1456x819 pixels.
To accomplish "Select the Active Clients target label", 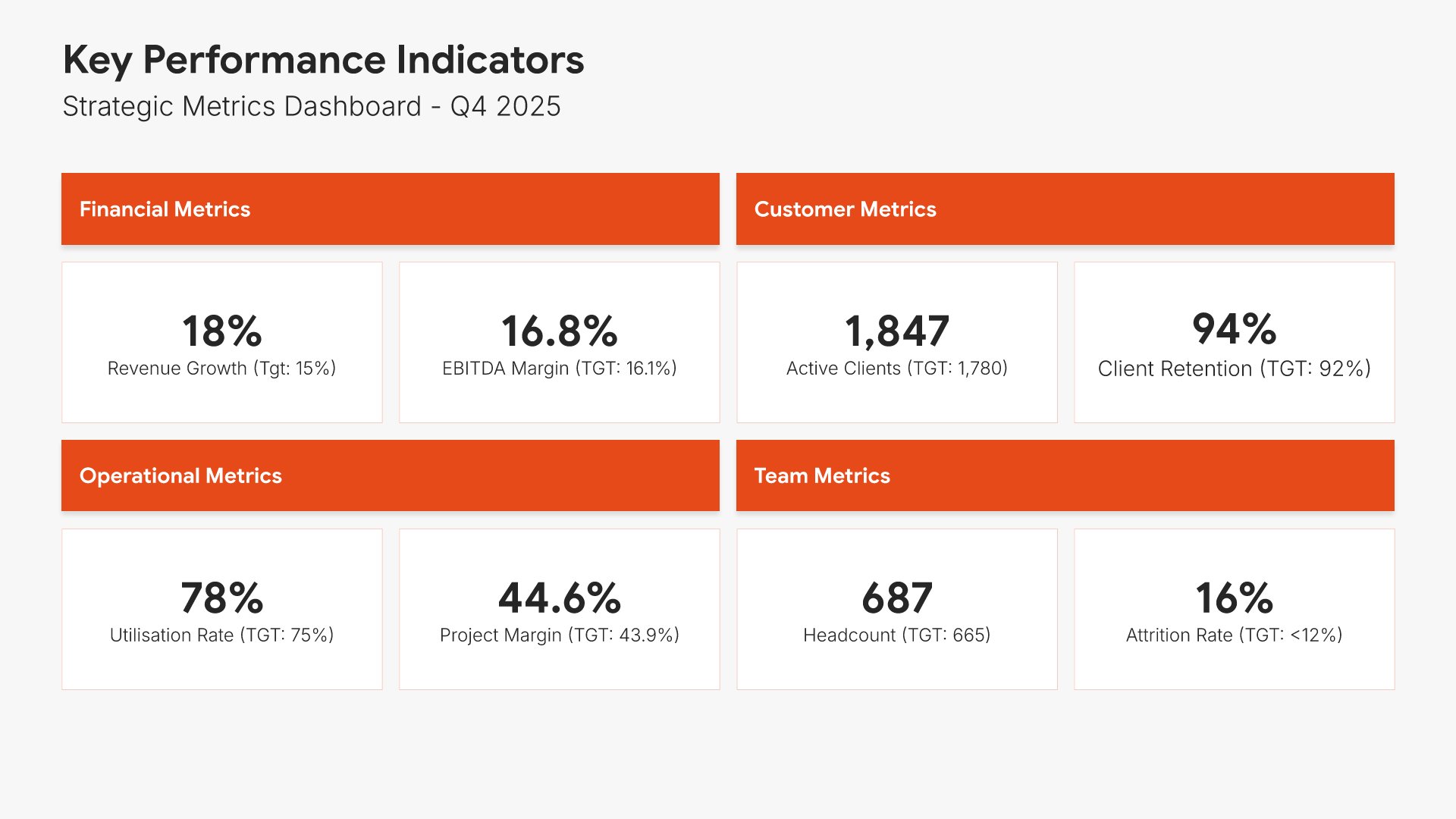I will (896, 369).
